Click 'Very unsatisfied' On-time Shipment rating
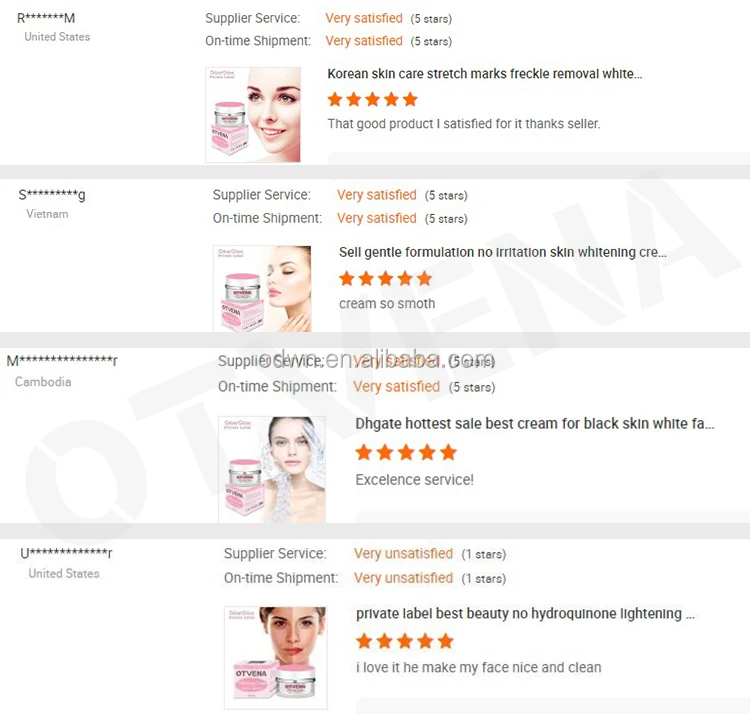Screen dimensions: 750x714 click(403, 578)
